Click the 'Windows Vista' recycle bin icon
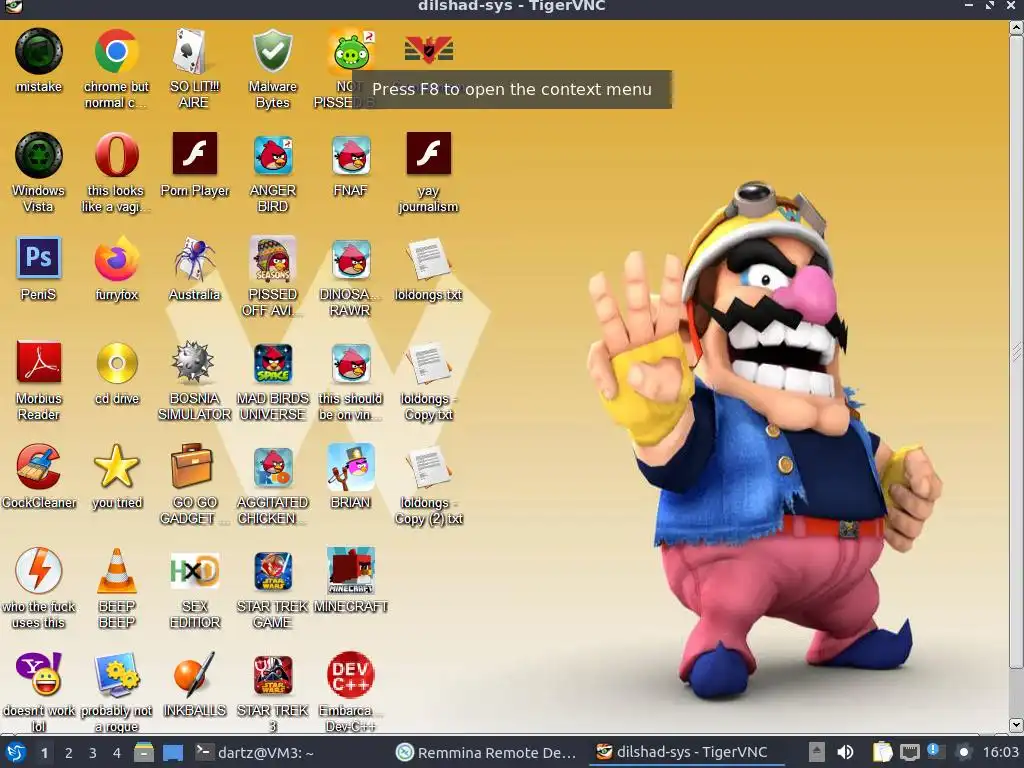The height and width of the screenshot is (768, 1024). point(39,155)
